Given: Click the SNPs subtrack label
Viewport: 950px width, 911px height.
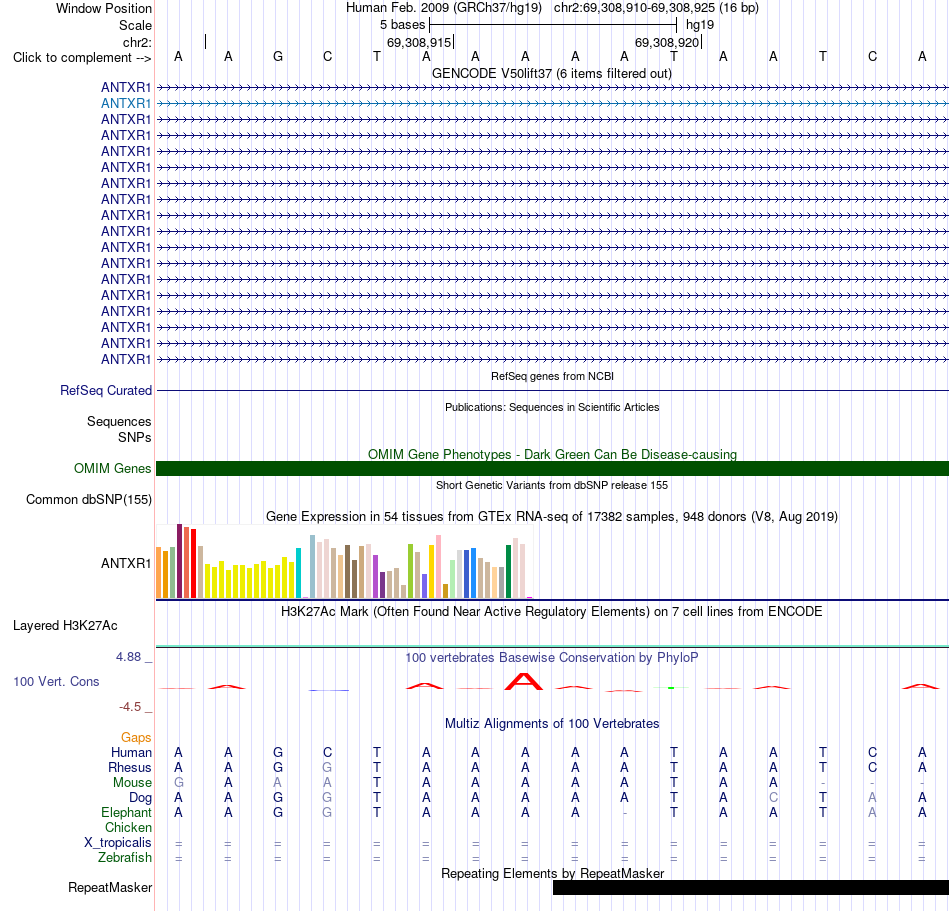Looking at the screenshot, I should (135, 437).
